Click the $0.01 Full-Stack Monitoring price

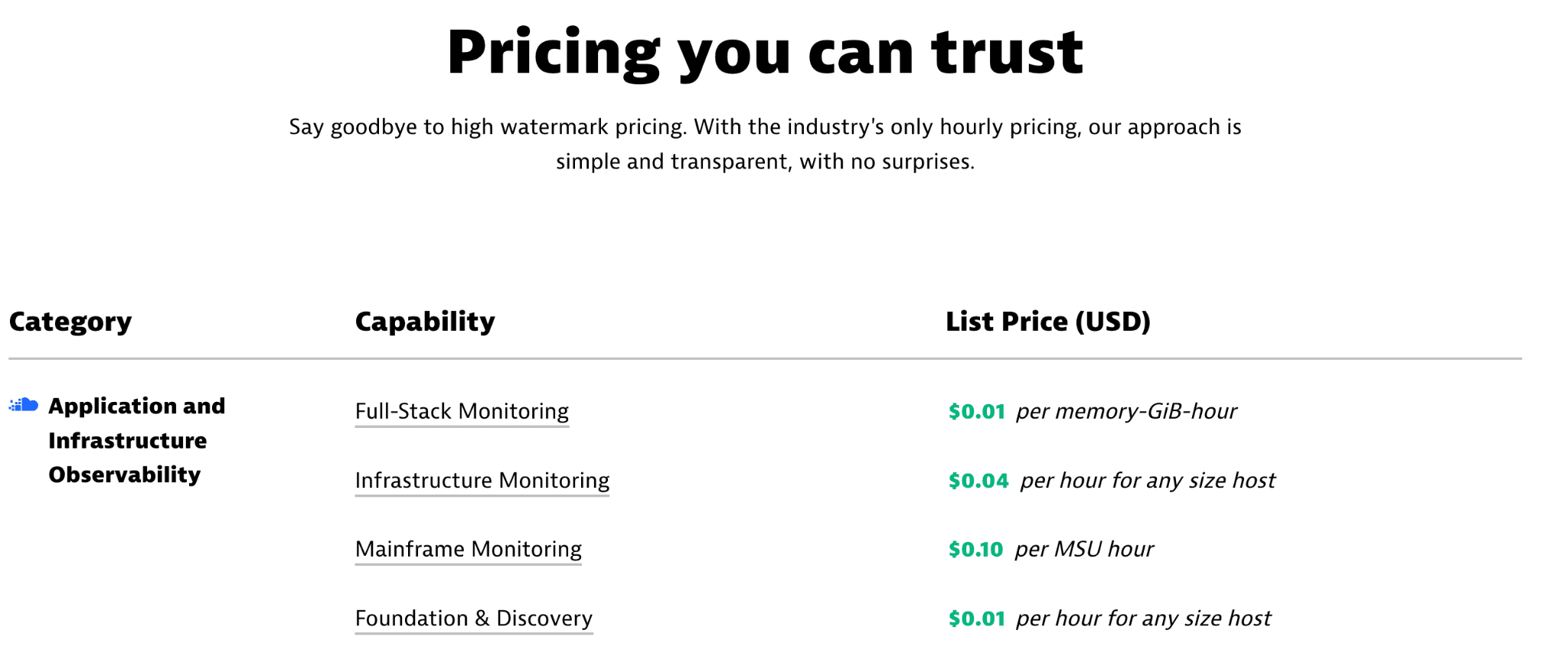coord(977,411)
